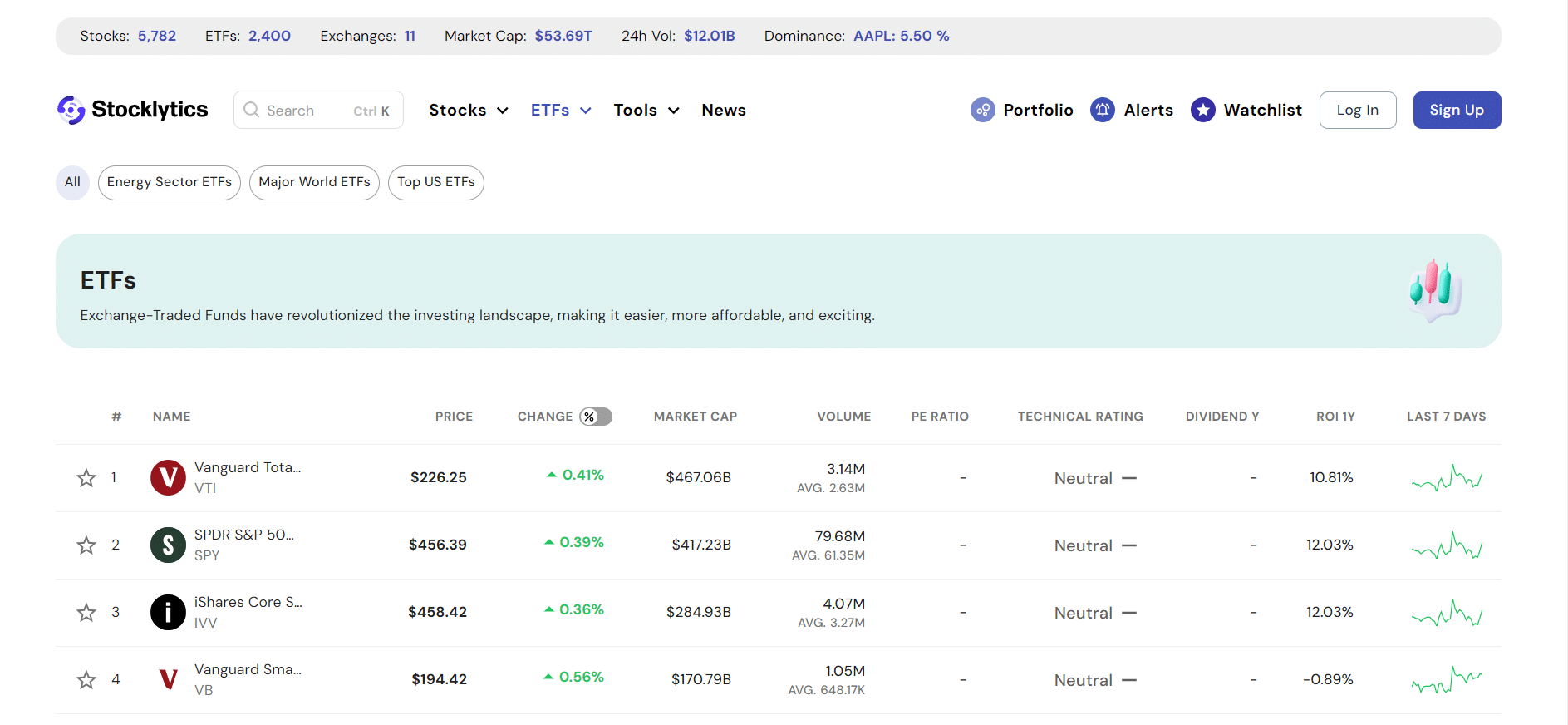This screenshot has width=1568, height=725.
Task: Open the SPDR S&P 50... ETF name
Action: (244, 535)
